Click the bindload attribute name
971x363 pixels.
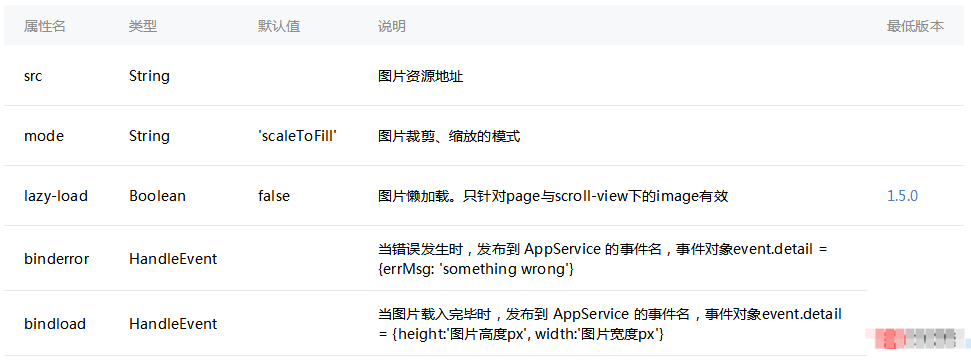54,323
